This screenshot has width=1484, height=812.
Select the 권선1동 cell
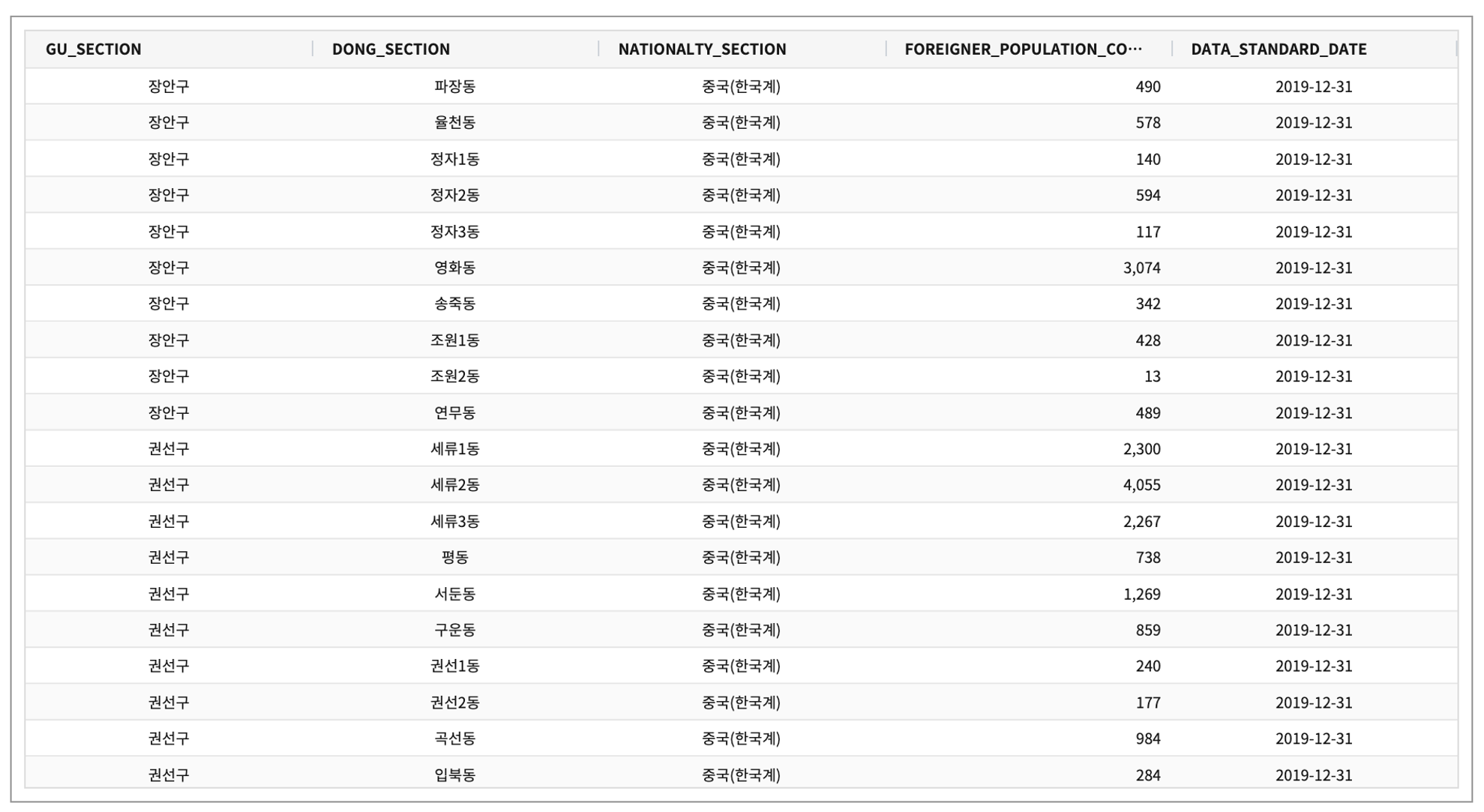(455, 666)
